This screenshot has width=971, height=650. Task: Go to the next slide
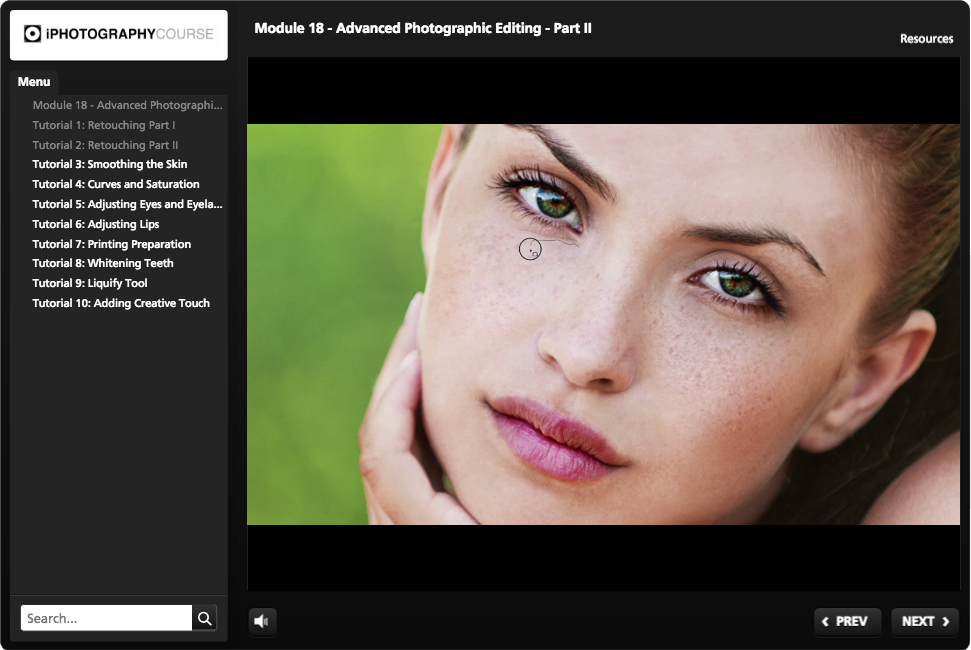[925, 621]
